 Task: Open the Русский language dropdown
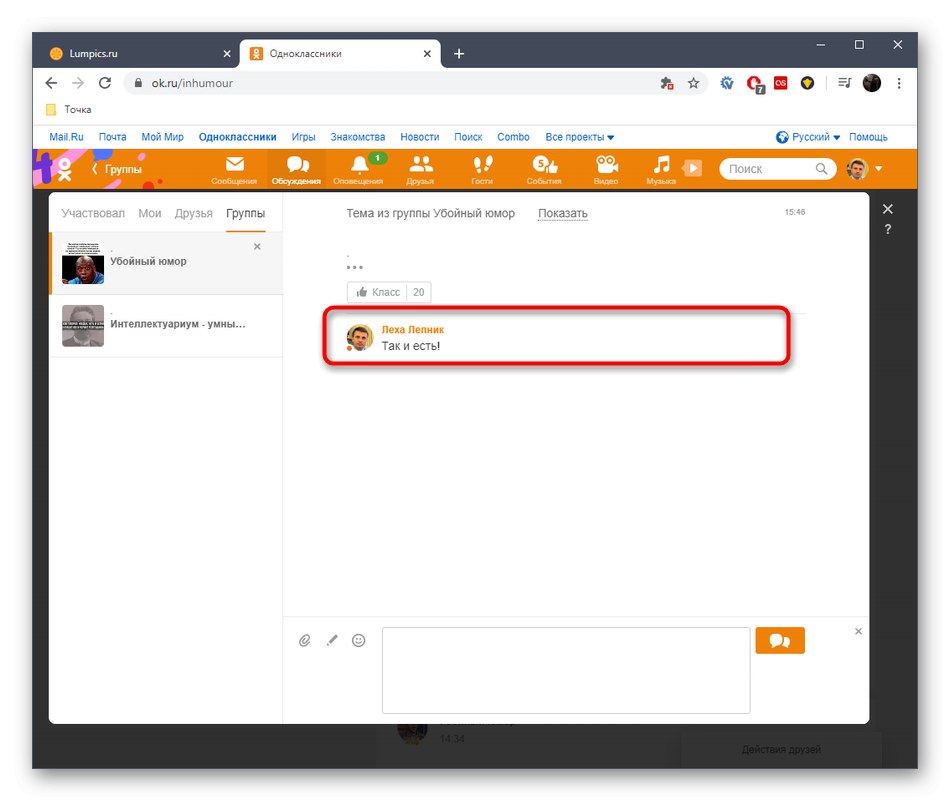click(808, 137)
